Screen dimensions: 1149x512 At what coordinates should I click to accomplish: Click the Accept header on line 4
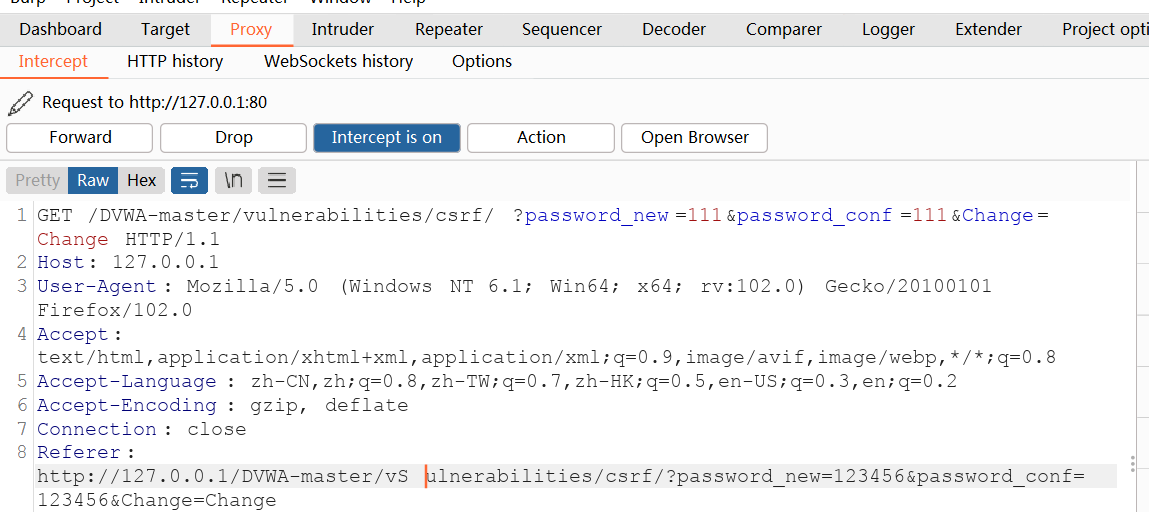(x=73, y=334)
